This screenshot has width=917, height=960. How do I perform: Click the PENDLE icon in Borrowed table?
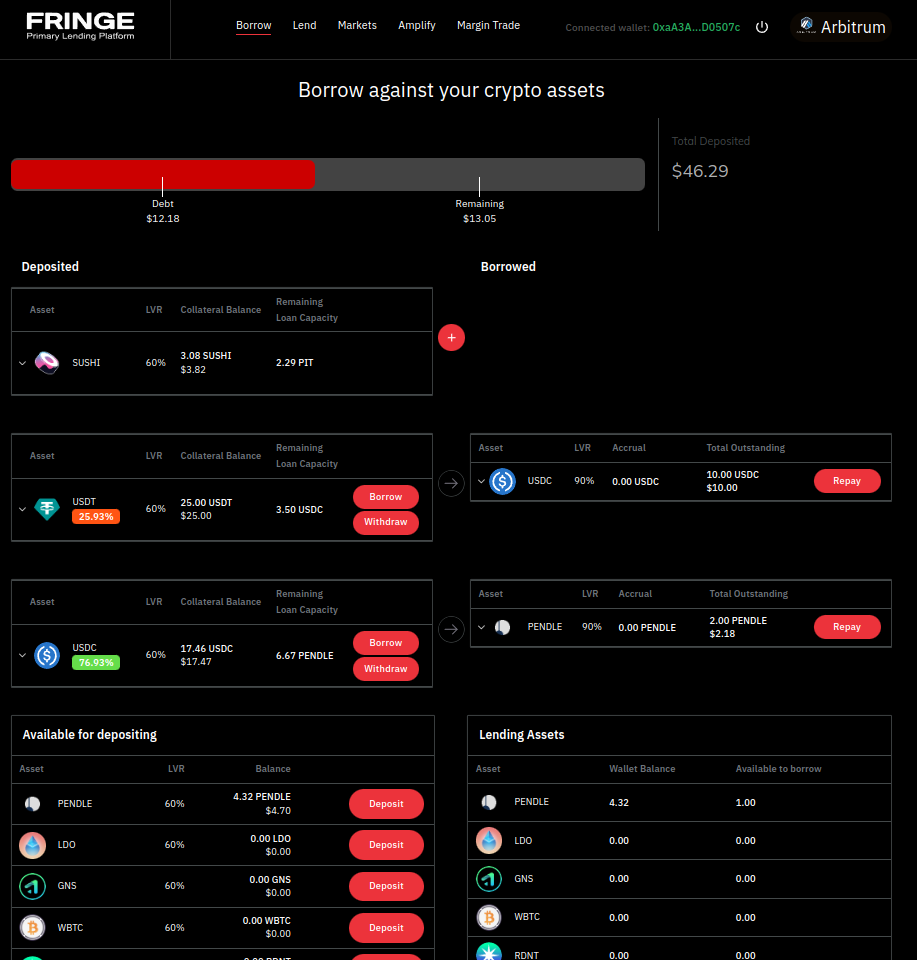pos(502,627)
